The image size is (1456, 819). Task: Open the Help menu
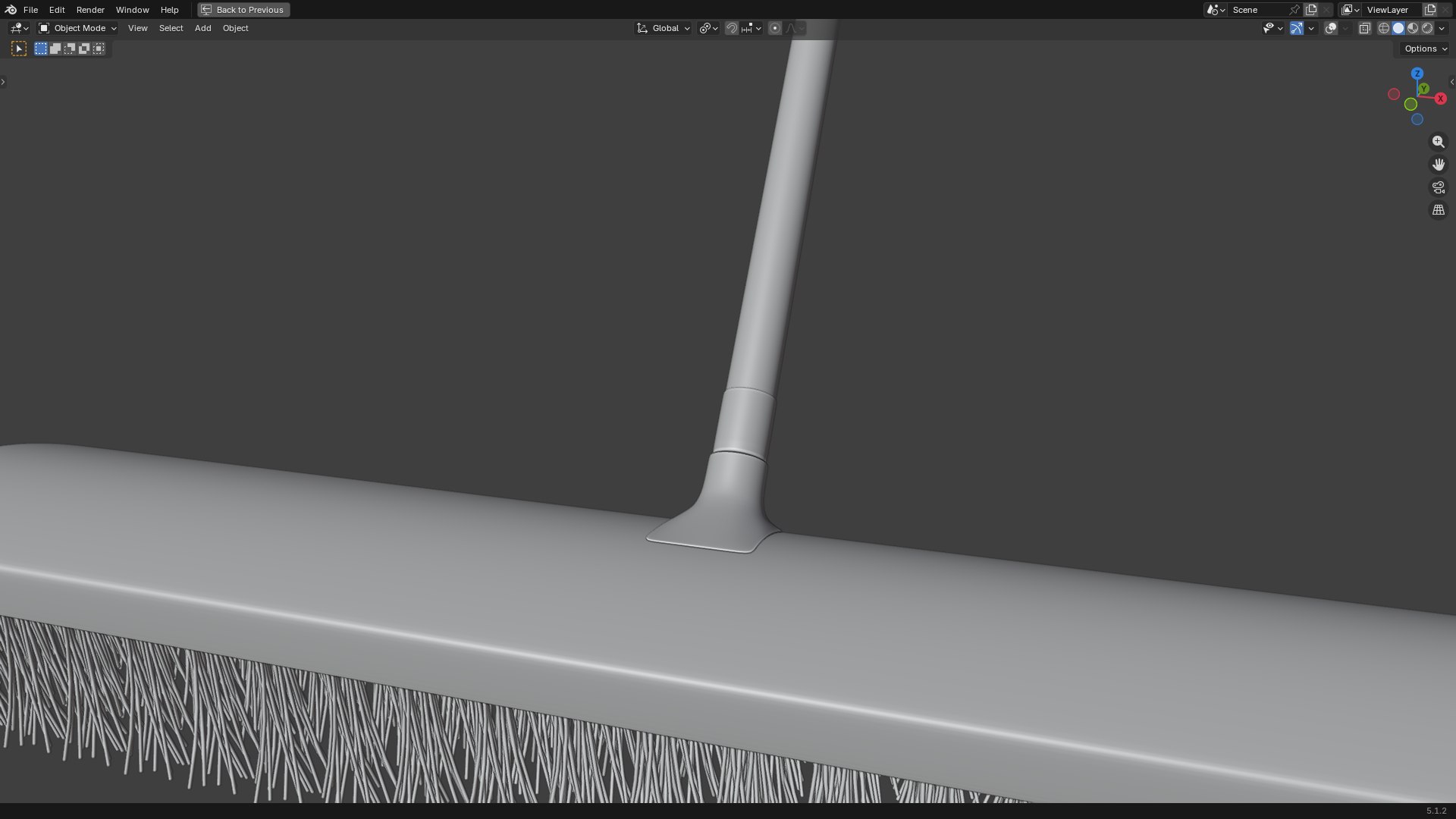pos(169,10)
